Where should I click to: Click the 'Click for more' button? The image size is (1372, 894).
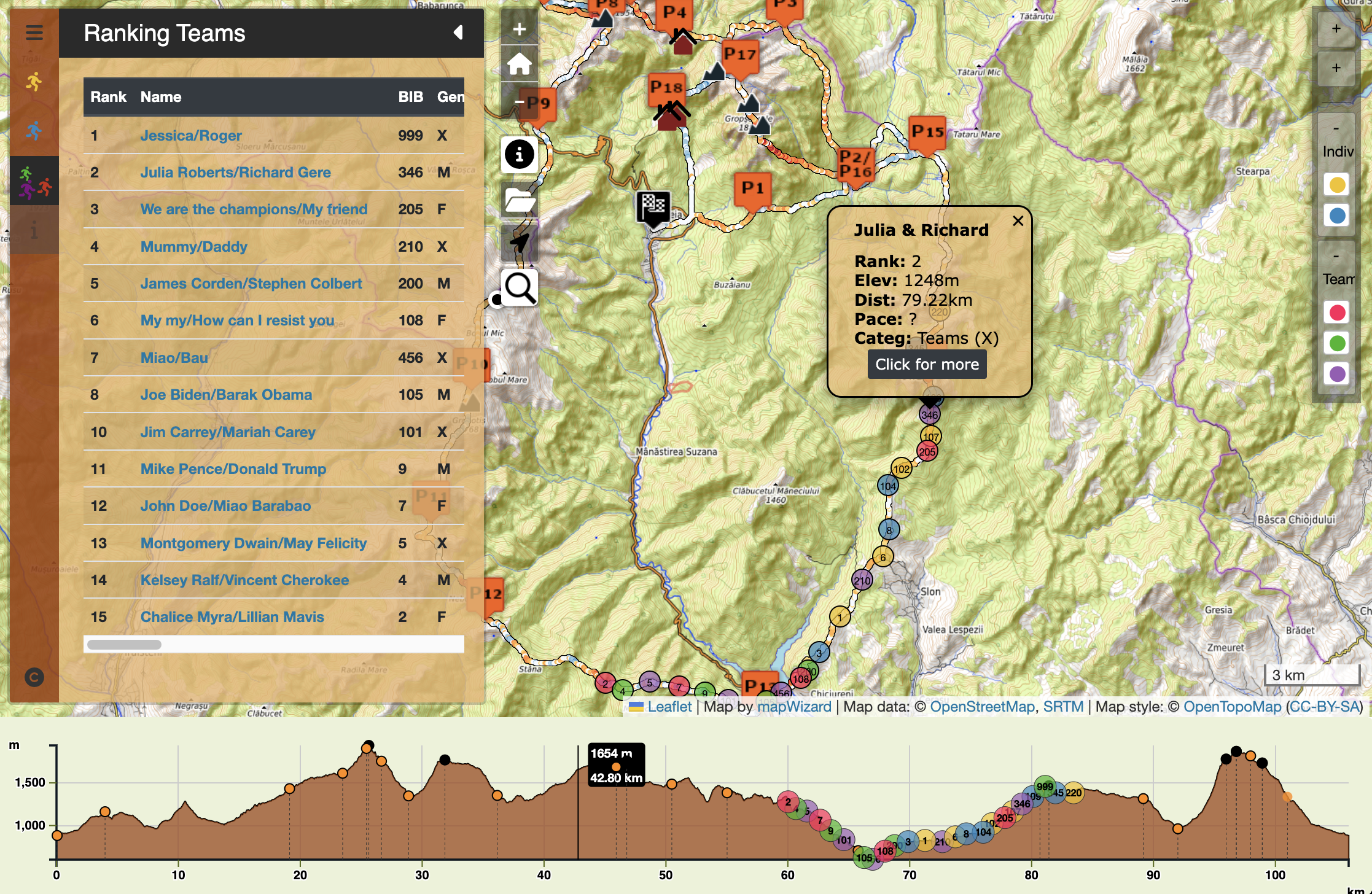(x=927, y=364)
